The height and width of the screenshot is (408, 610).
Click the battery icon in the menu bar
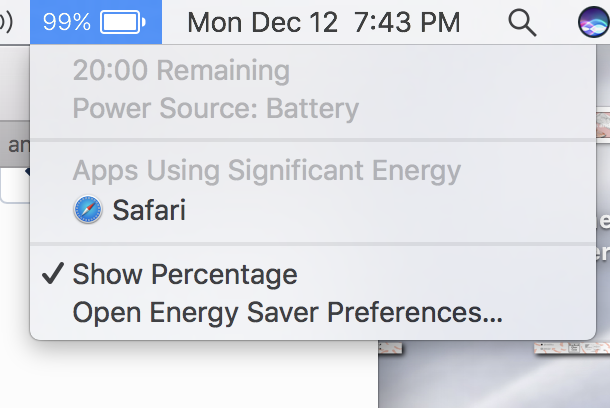pos(123,22)
